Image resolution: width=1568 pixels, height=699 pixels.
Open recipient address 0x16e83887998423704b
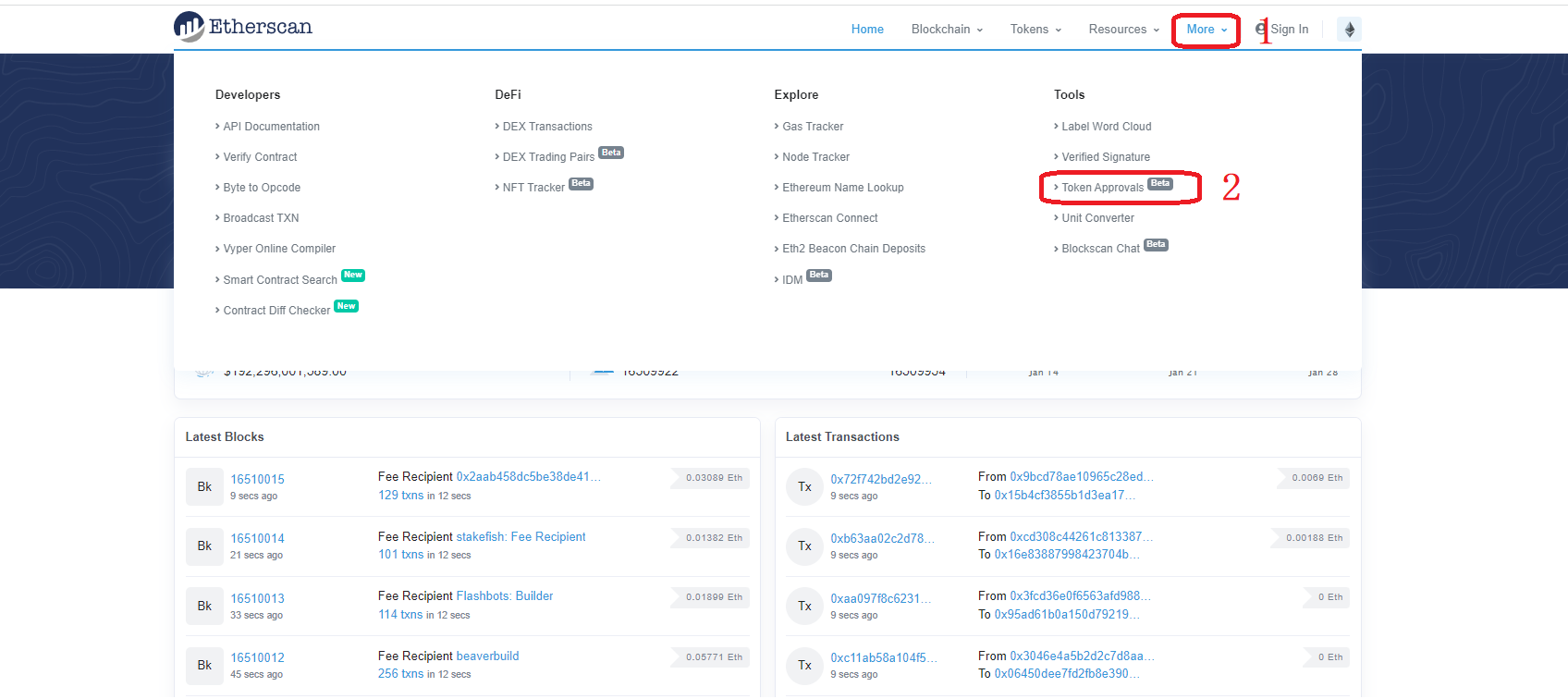point(1067,555)
